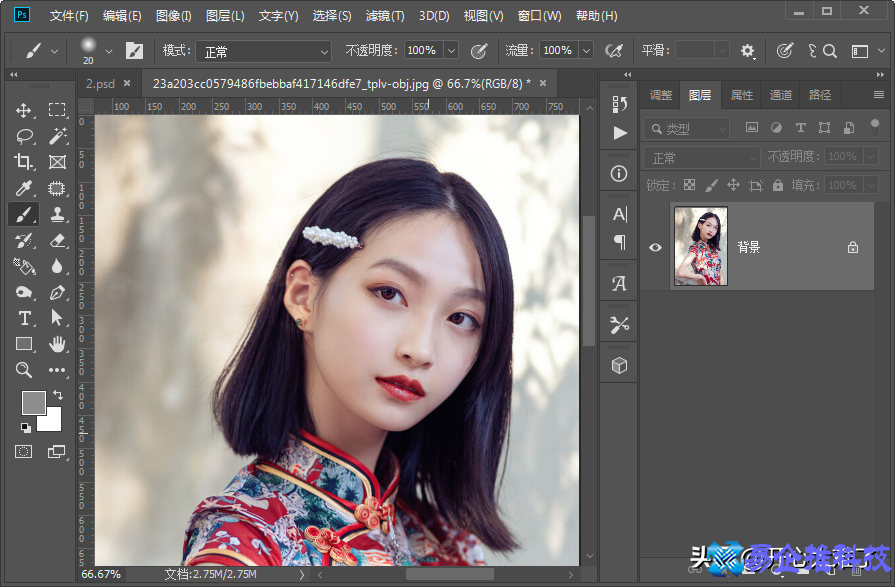895x587 pixels.
Task: Select the Eyedropper tool
Action: pyautogui.click(x=24, y=188)
